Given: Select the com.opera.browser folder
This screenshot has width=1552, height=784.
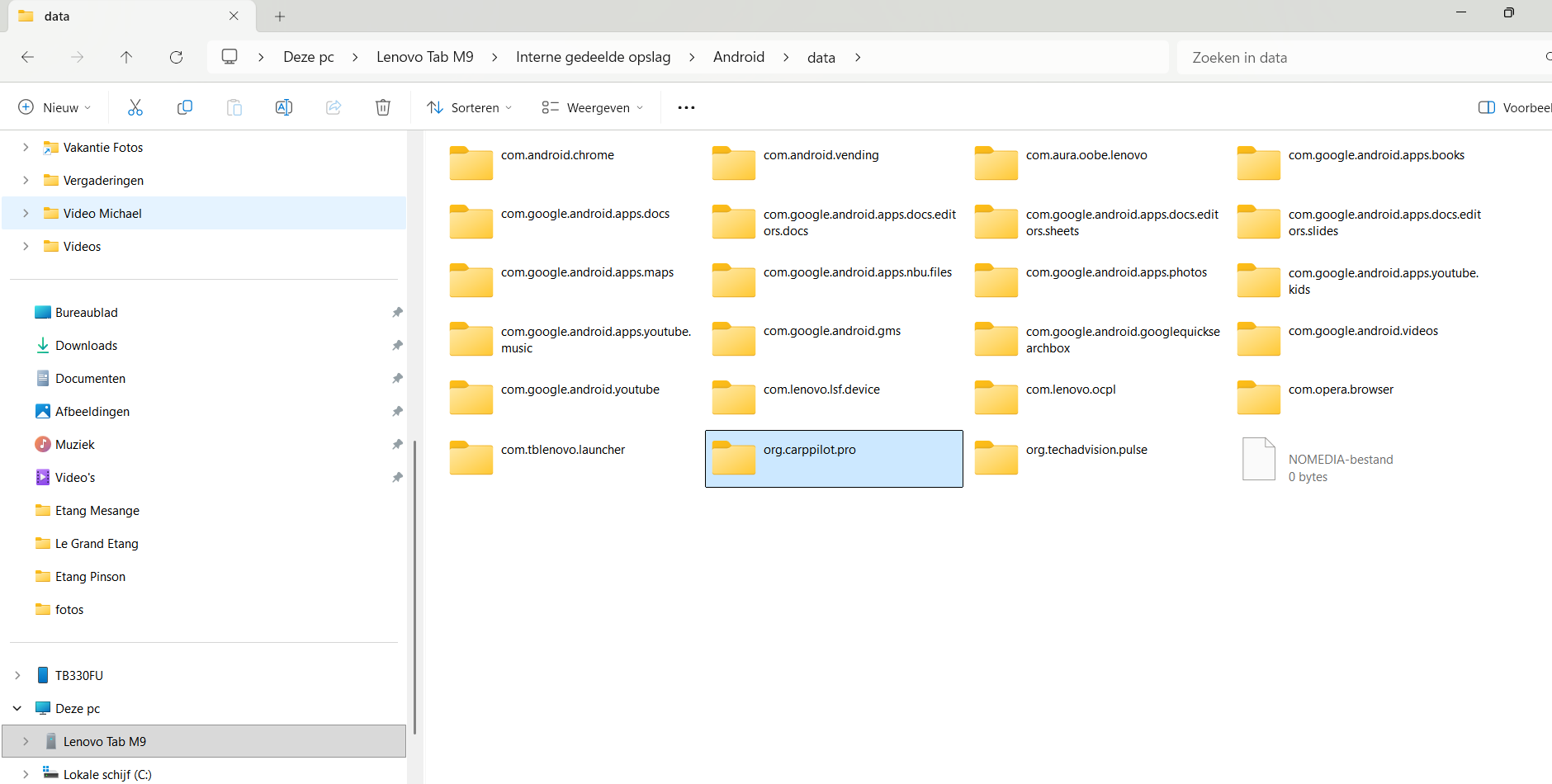Looking at the screenshot, I should [x=1340, y=390].
